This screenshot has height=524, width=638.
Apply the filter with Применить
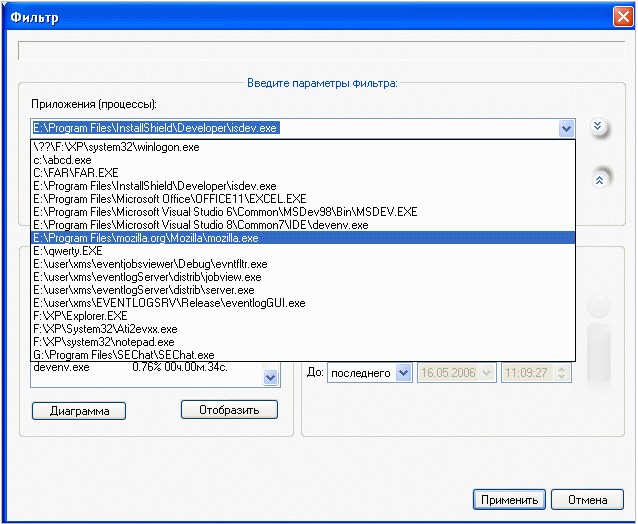tap(507, 500)
